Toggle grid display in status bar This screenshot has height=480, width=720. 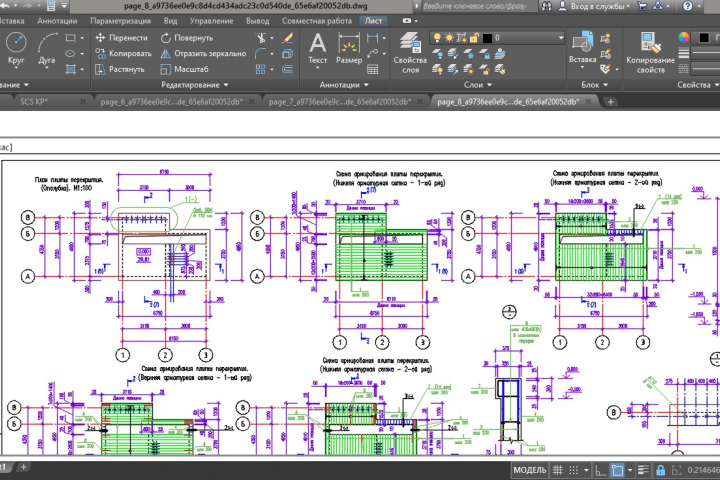559,470
